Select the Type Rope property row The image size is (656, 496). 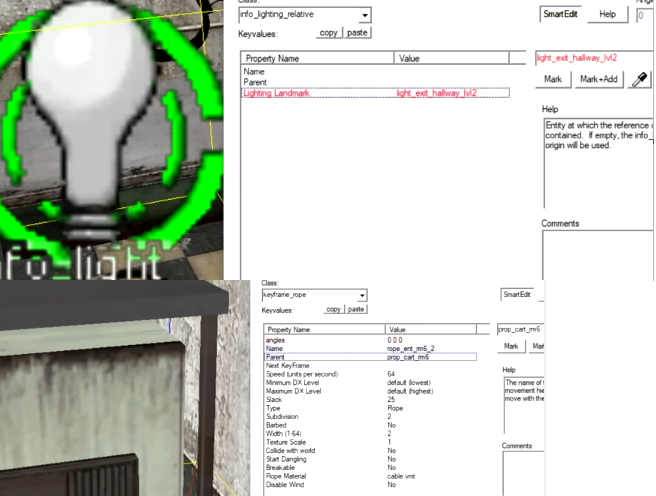tap(370, 408)
